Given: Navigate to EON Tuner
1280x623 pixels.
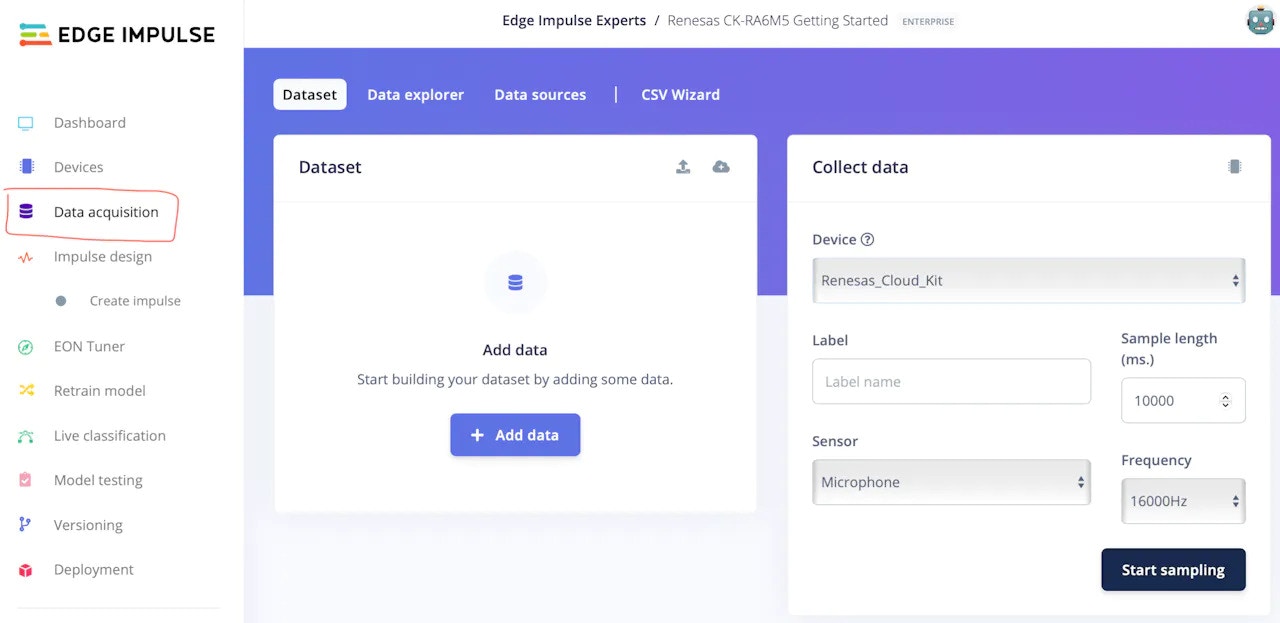Looking at the screenshot, I should (89, 347).
